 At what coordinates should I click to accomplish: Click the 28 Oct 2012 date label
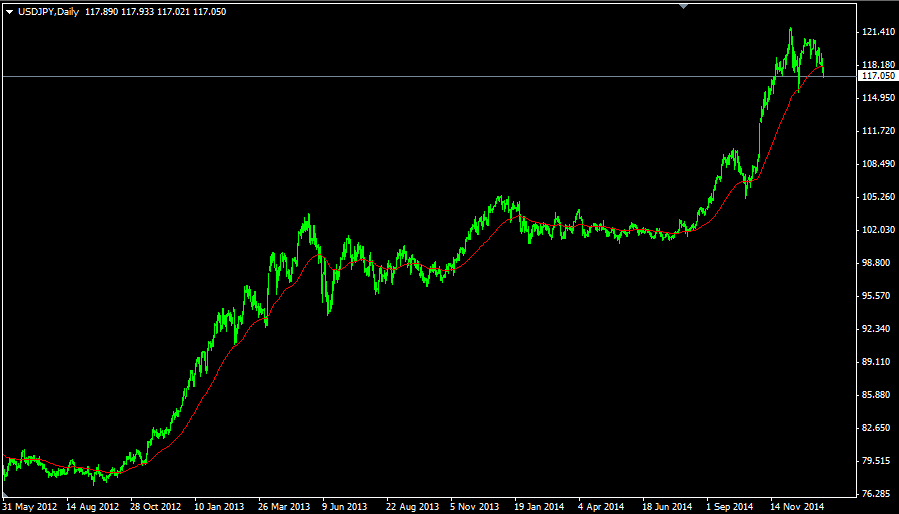click(x=157, y=507)
